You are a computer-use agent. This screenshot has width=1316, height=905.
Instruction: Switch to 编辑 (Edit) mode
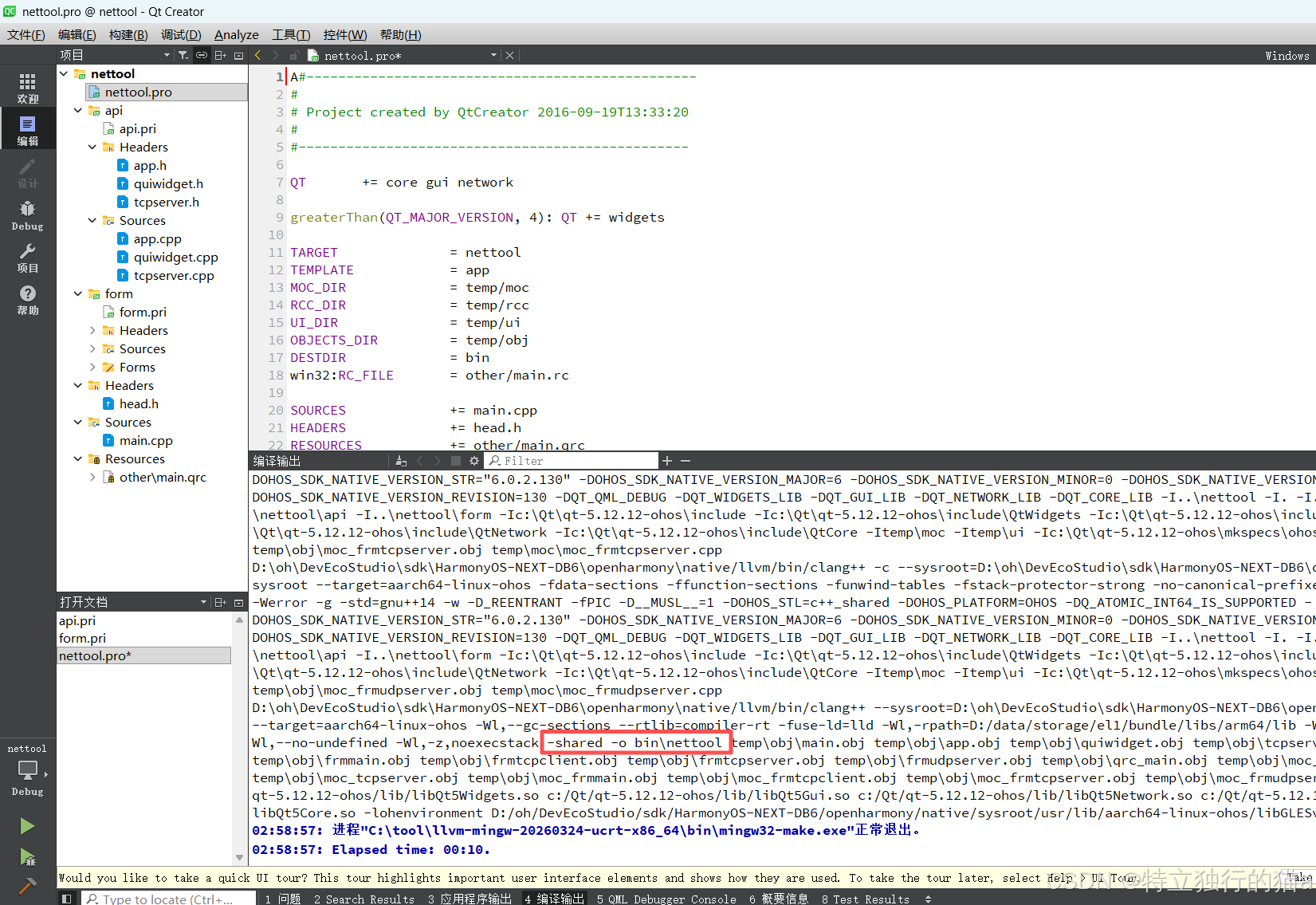[27, 130]
